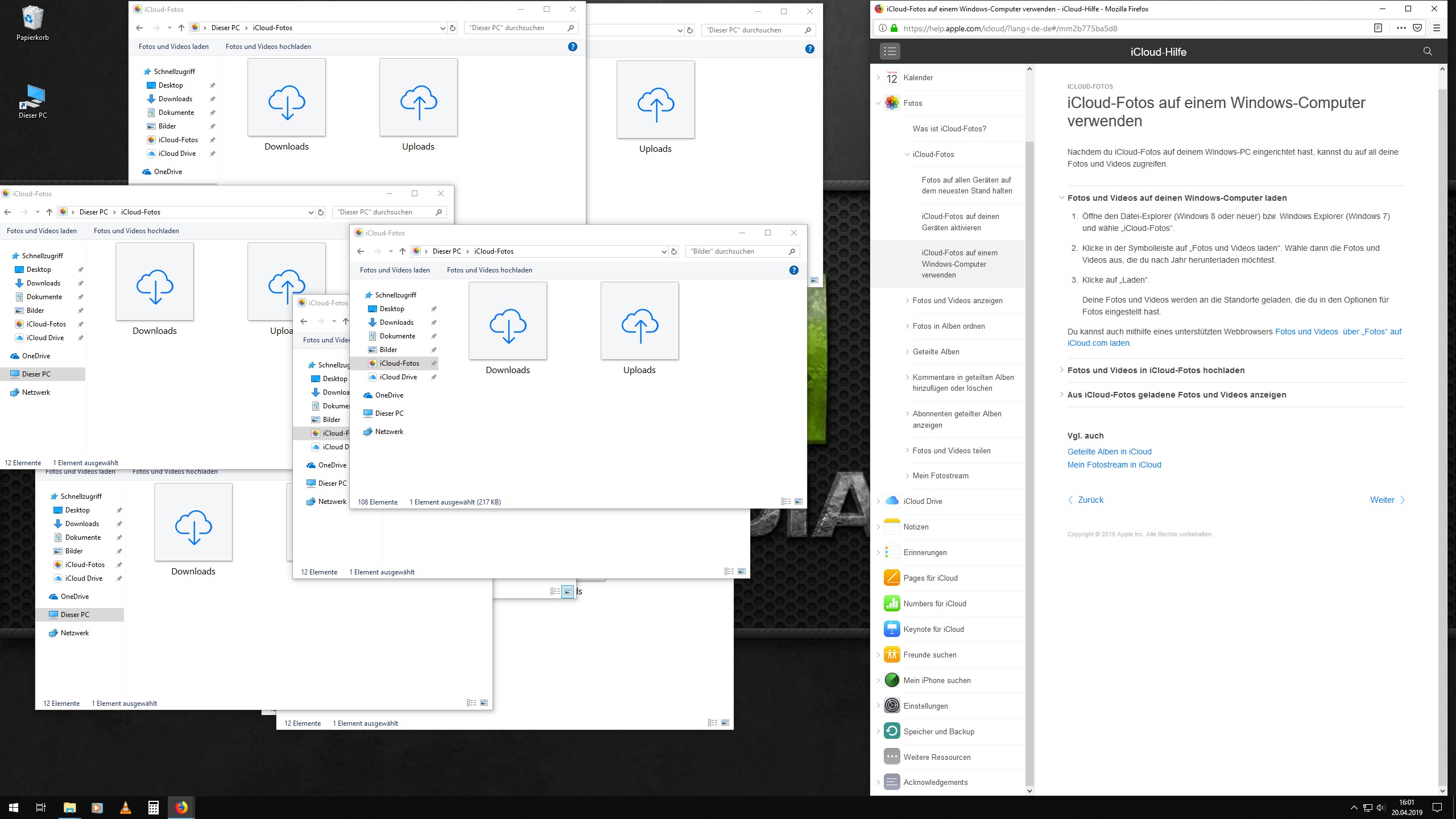Switch front explorer window to details view

coord(786,502)
